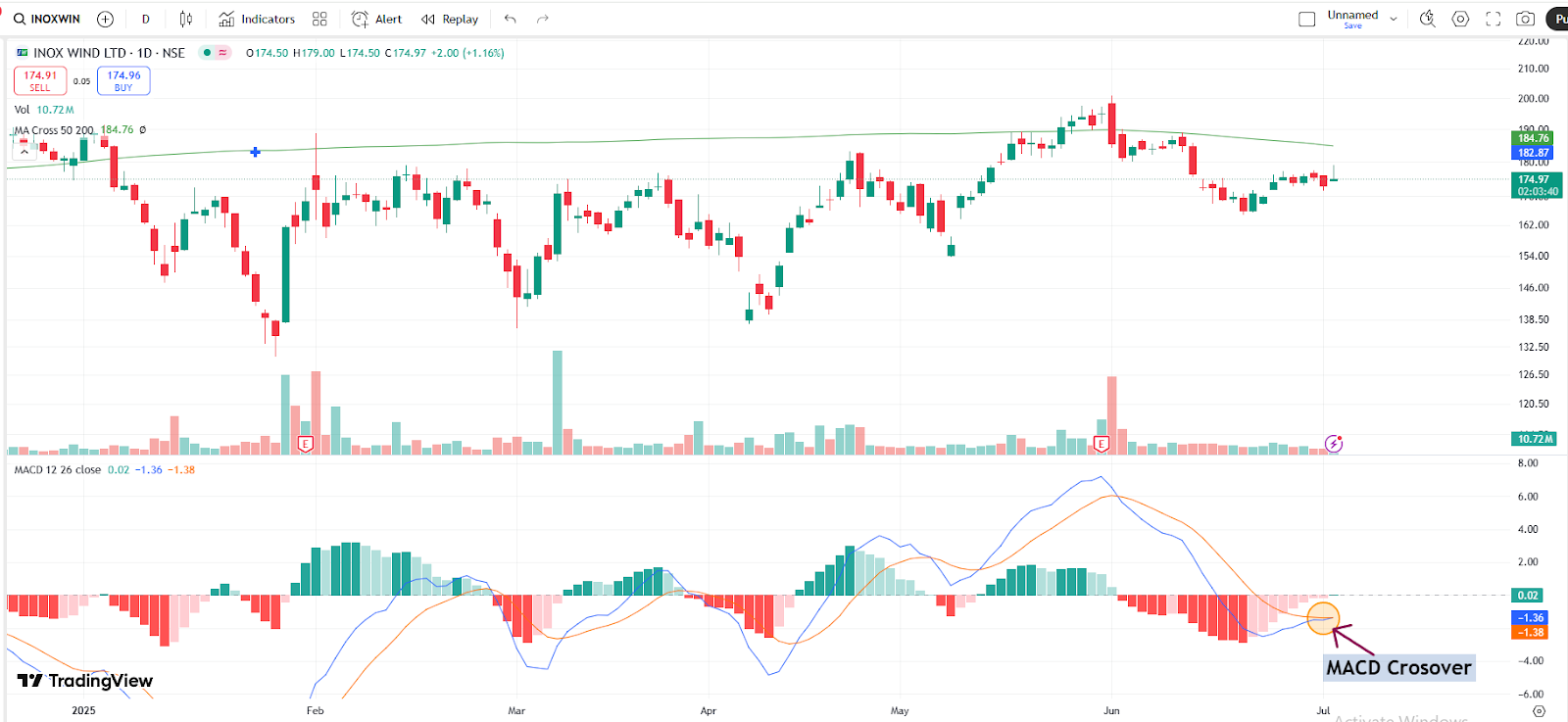Viewport: 1568px width, 722px height.
Task: Open quick search magnifier icon
Action: pyautogui.click(x=1428, y=19)
